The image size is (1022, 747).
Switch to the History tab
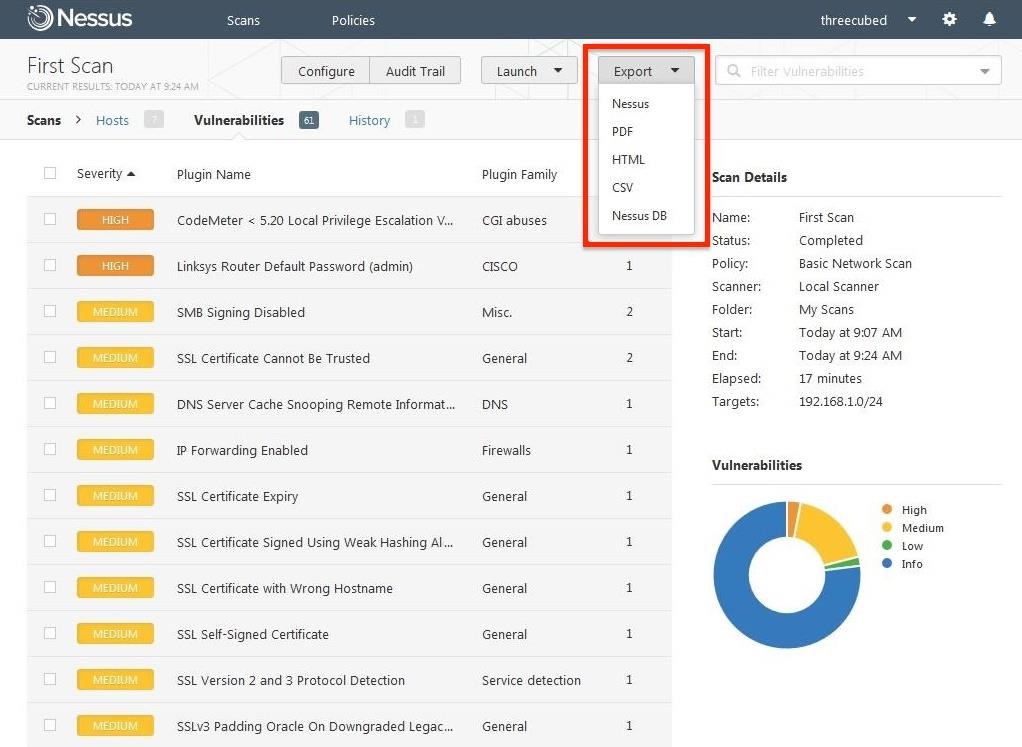pos(369,120)
